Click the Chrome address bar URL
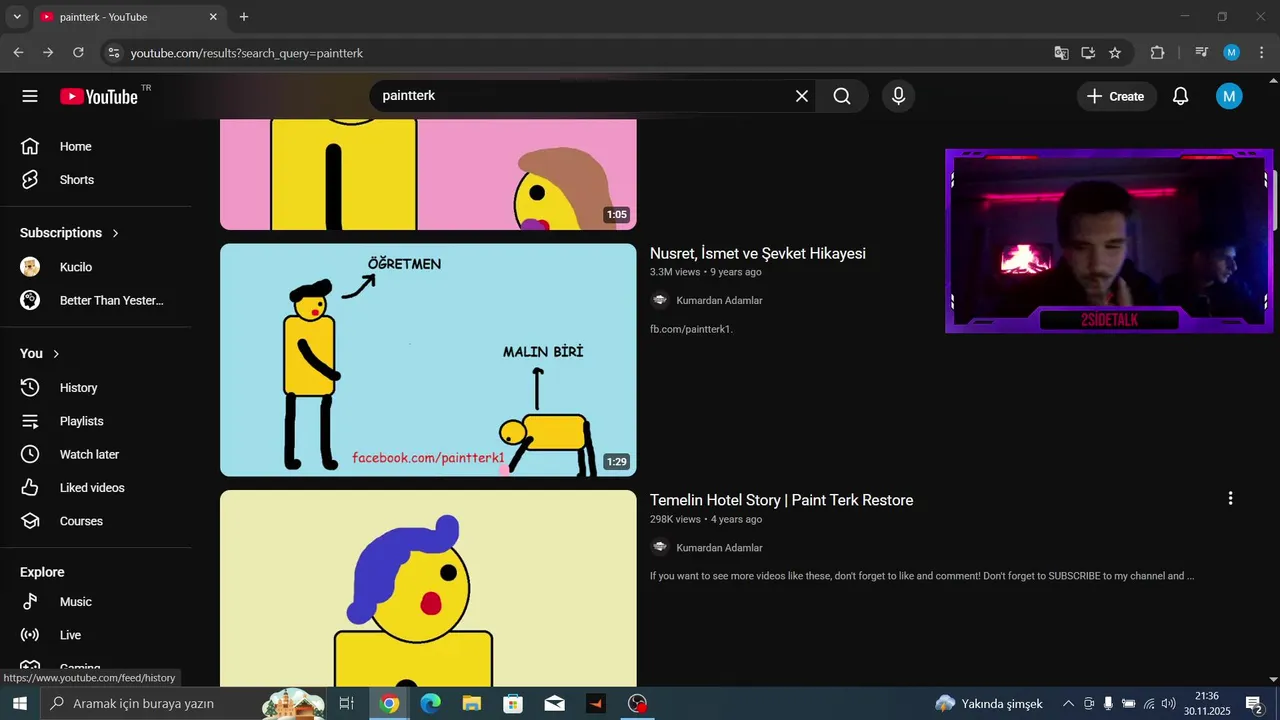 (247, 53)
